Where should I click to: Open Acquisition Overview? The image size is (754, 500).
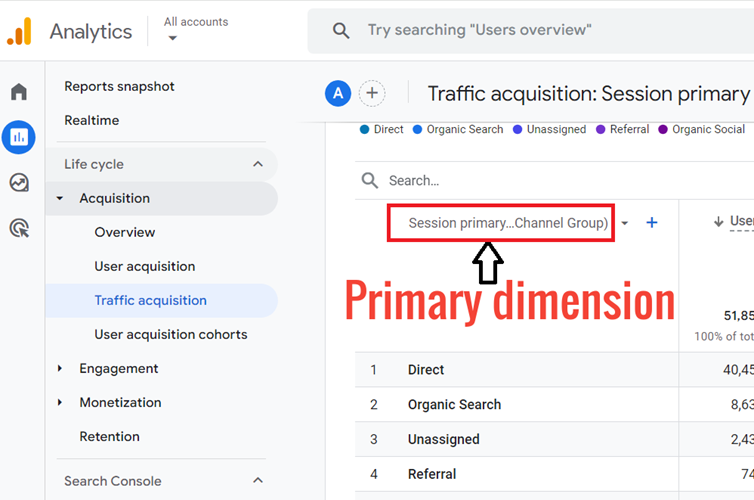coord(125,232)
